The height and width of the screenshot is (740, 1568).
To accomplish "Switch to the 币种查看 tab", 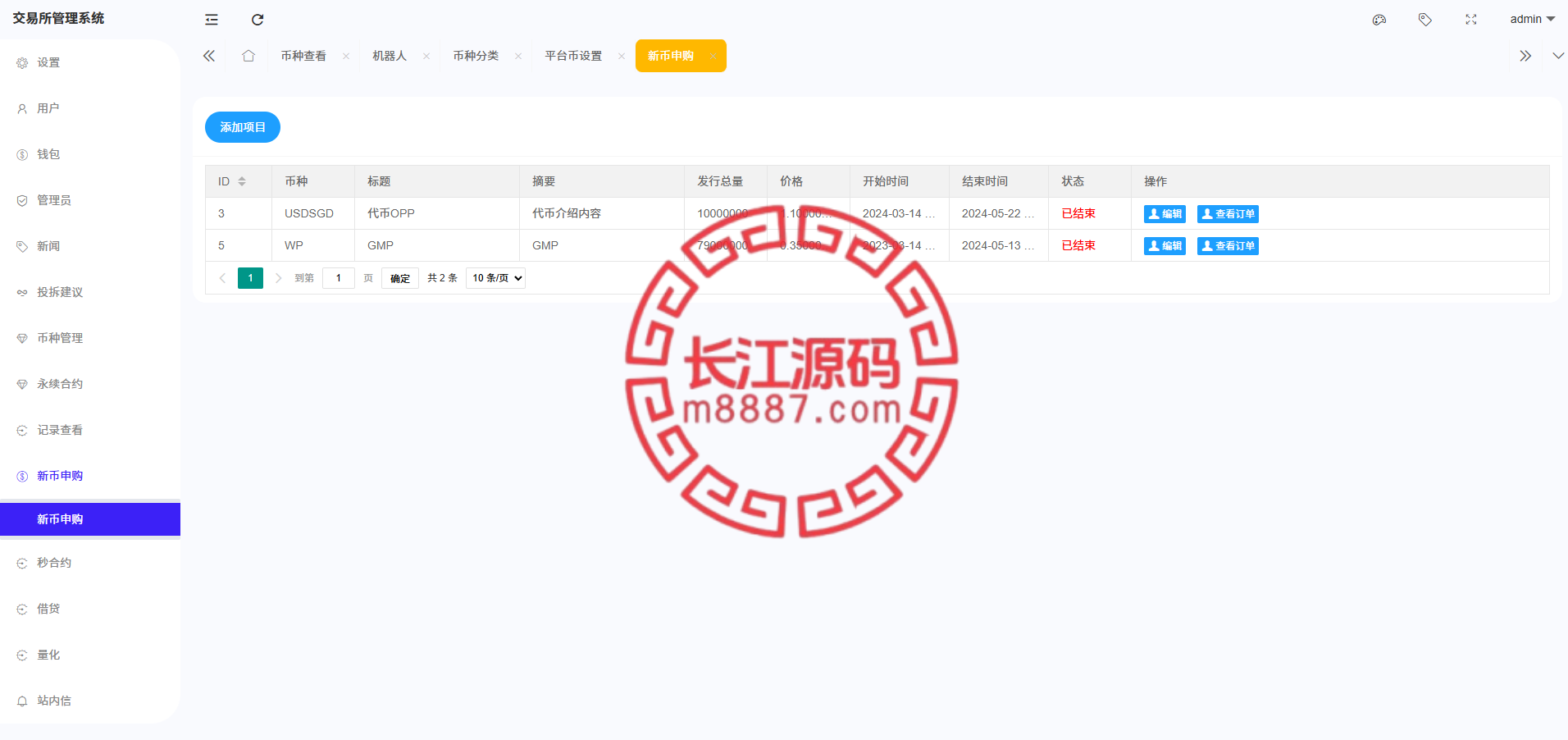I will (303, 56).
